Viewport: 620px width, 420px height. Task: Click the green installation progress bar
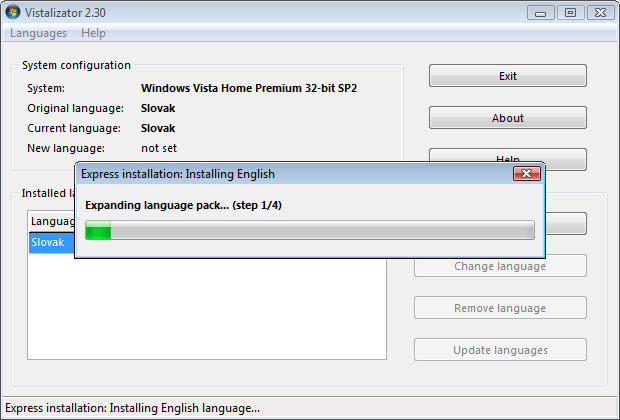[309, 232]
